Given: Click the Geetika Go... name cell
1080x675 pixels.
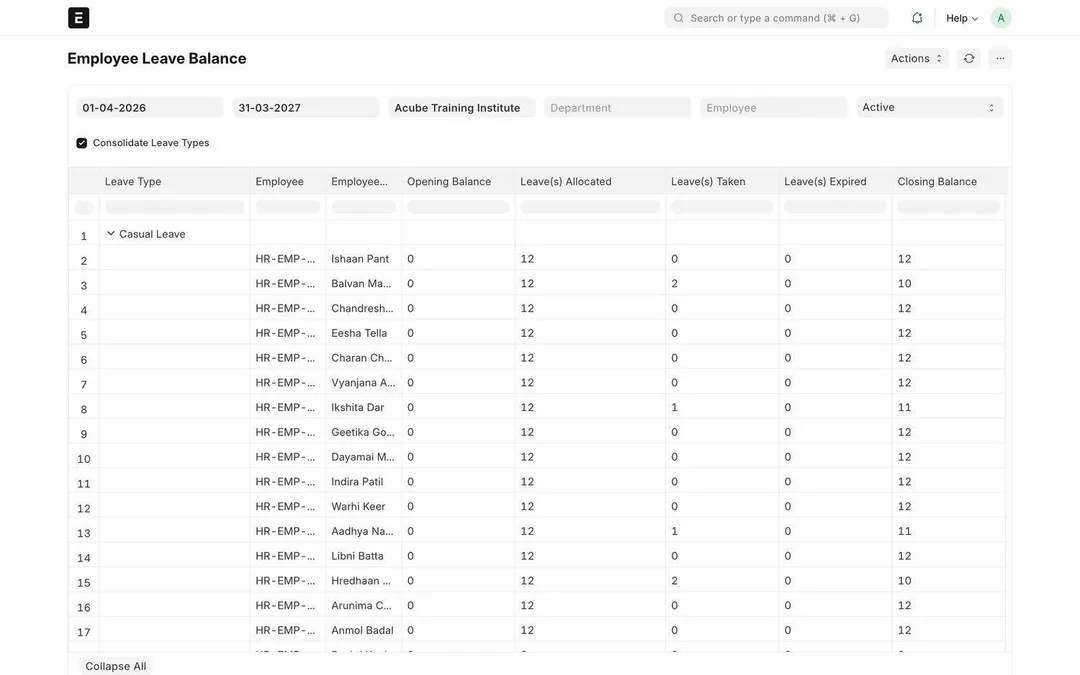Looking at the screenshot, I should tap(363, 433).
